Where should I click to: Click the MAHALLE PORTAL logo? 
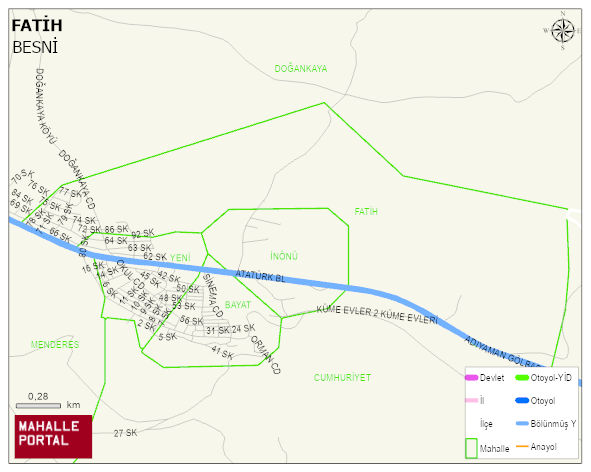pos(53,437)
